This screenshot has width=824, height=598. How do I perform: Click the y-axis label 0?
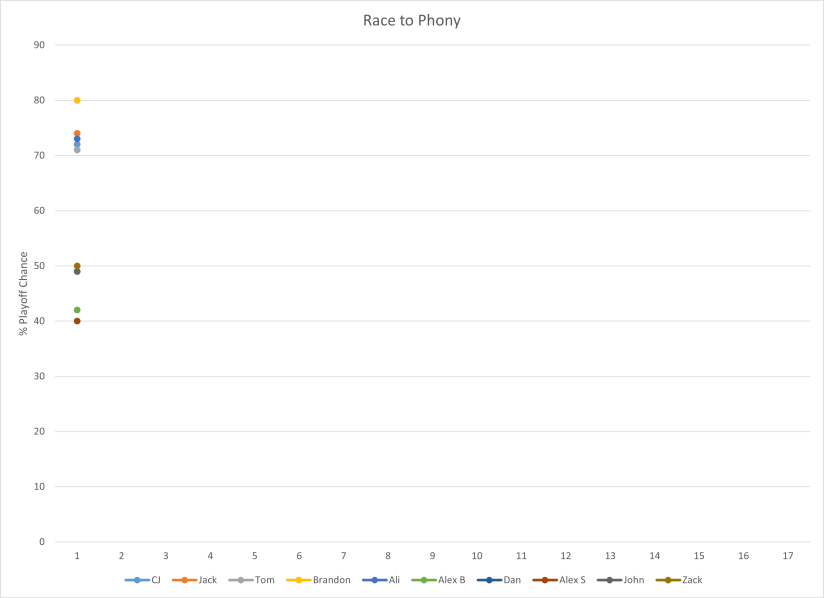click(42, 542)
